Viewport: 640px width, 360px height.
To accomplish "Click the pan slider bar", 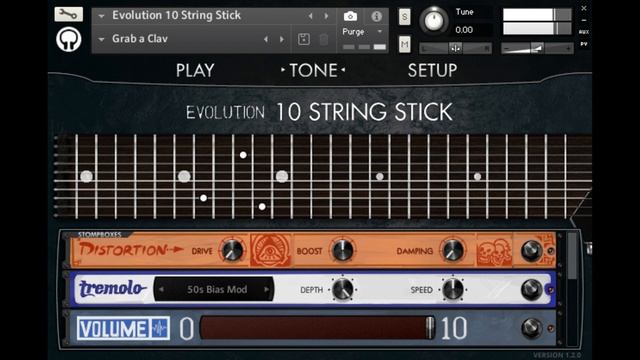I will (x=456, y=48).
